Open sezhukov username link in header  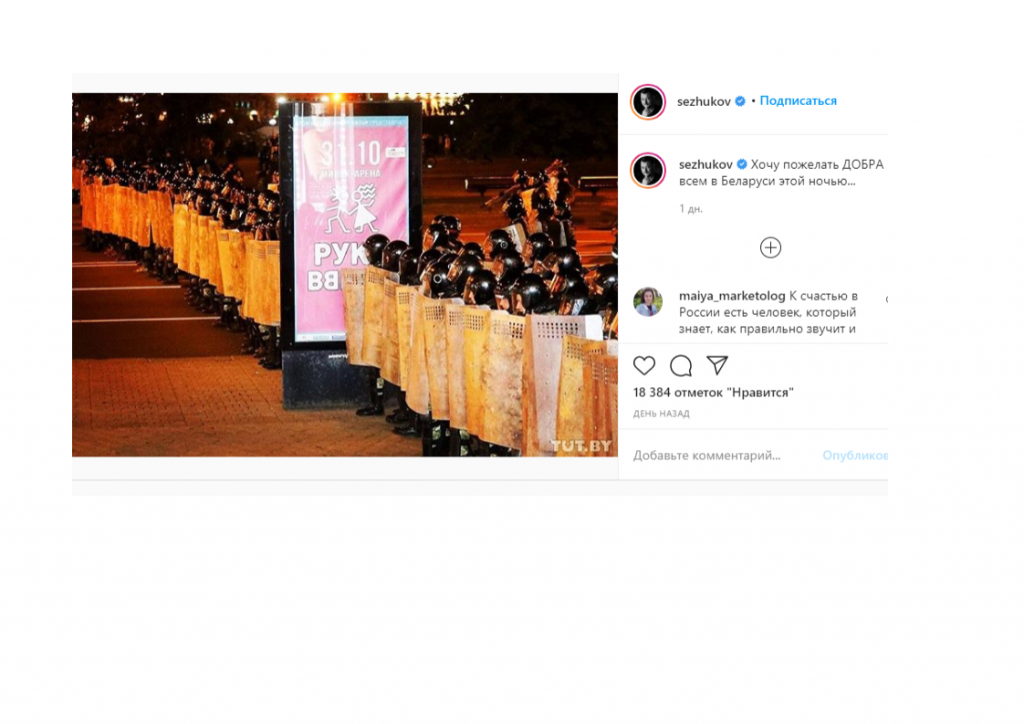coord(703,101)
